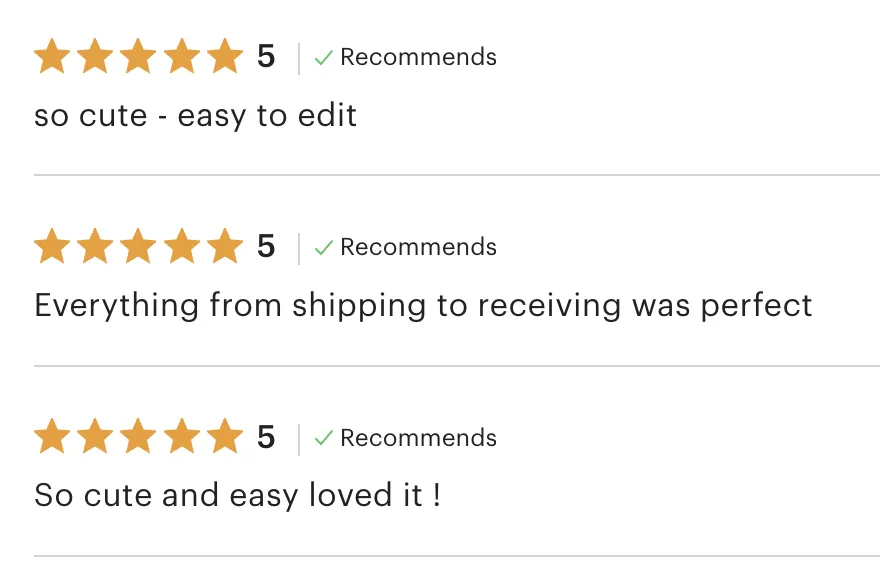Click the fifth star in 'so cute' review
This screenshot has width=880, height=580.
pyautogui.click(x=225, y=56)
